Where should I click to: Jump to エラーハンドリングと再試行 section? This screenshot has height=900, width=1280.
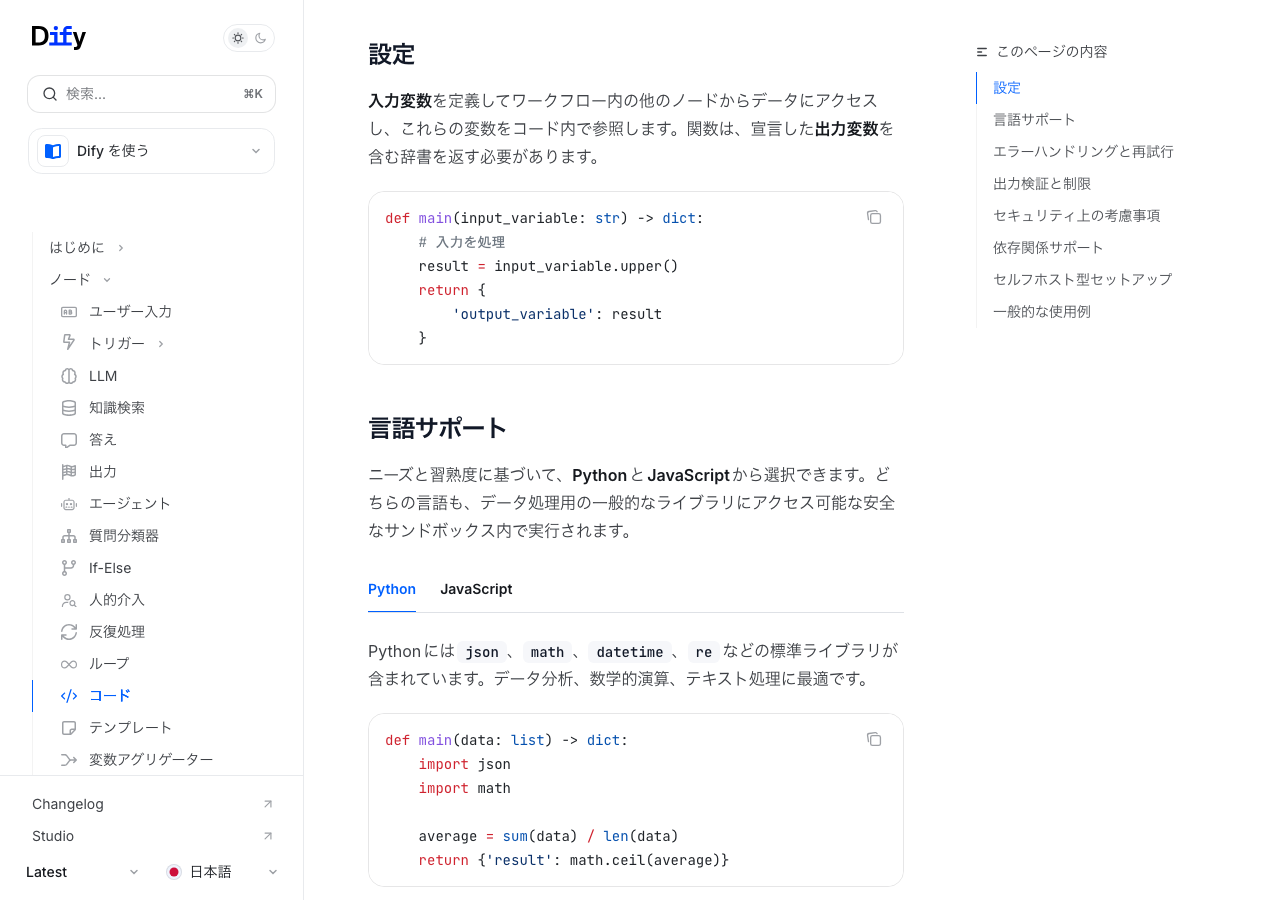click(1083, 152)
